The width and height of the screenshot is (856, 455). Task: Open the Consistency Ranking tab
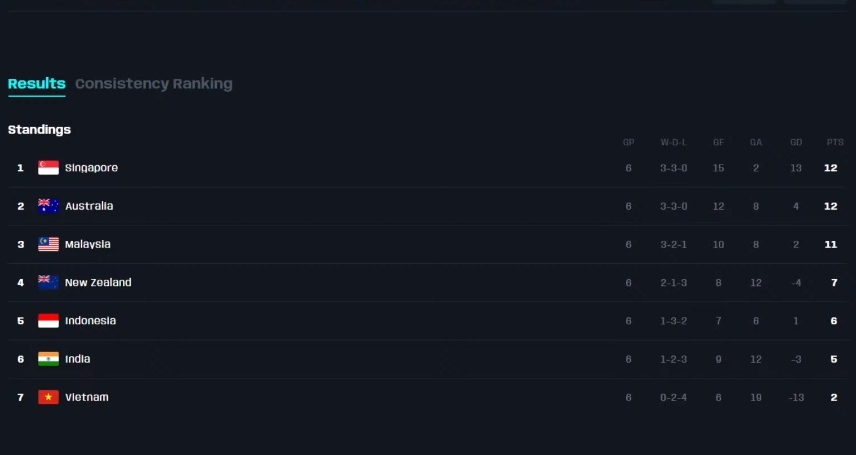coord(153,84)
